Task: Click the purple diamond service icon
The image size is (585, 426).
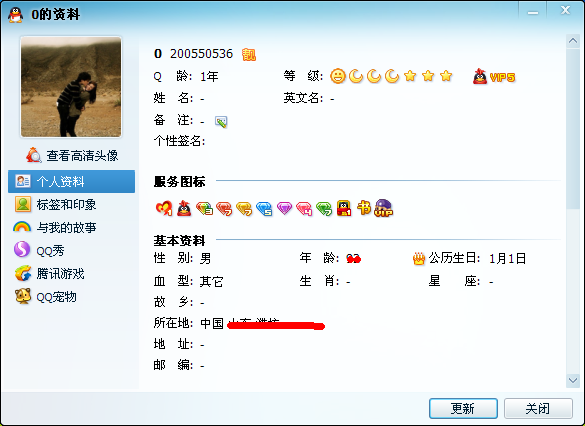Action: click(284, 208)
